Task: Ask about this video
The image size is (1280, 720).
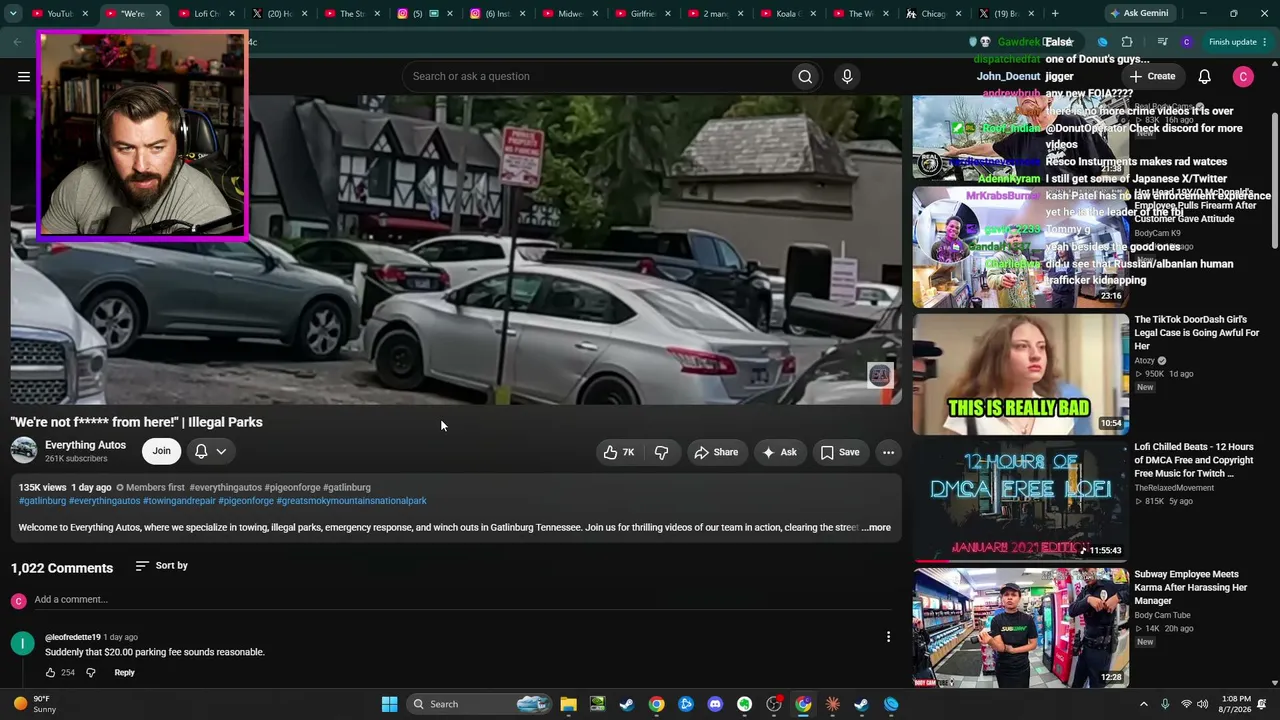Action: [779, 452]
